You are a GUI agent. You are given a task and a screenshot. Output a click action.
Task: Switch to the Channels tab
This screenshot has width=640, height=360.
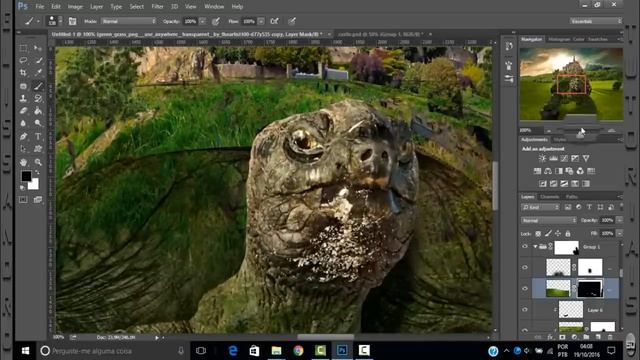549,197
